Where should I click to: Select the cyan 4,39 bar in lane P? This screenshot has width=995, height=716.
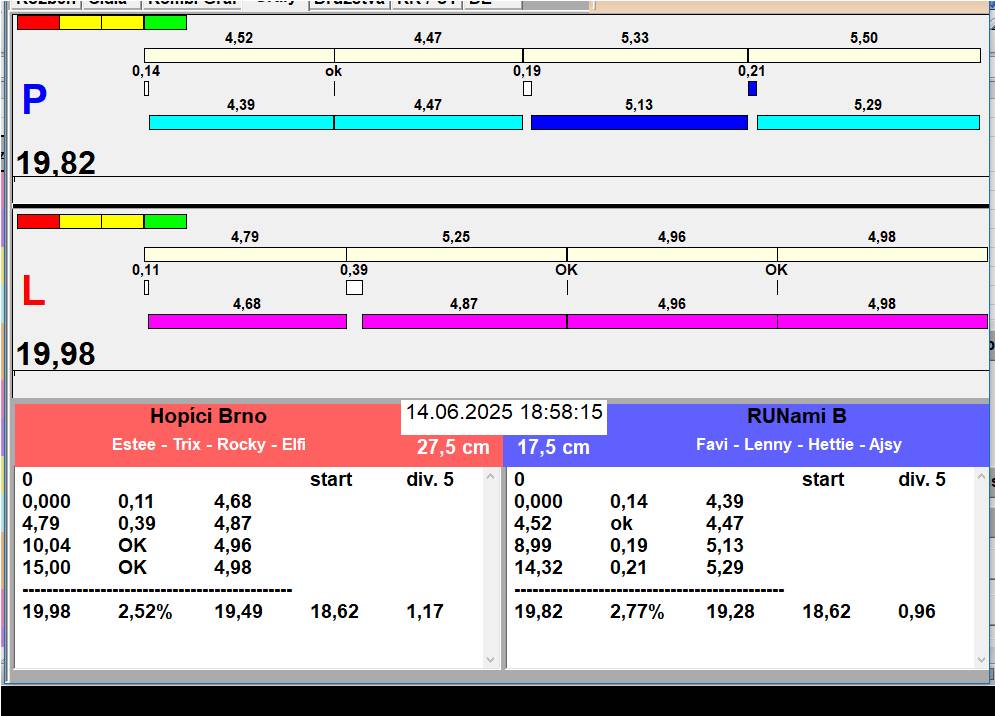tap(241, 122)
